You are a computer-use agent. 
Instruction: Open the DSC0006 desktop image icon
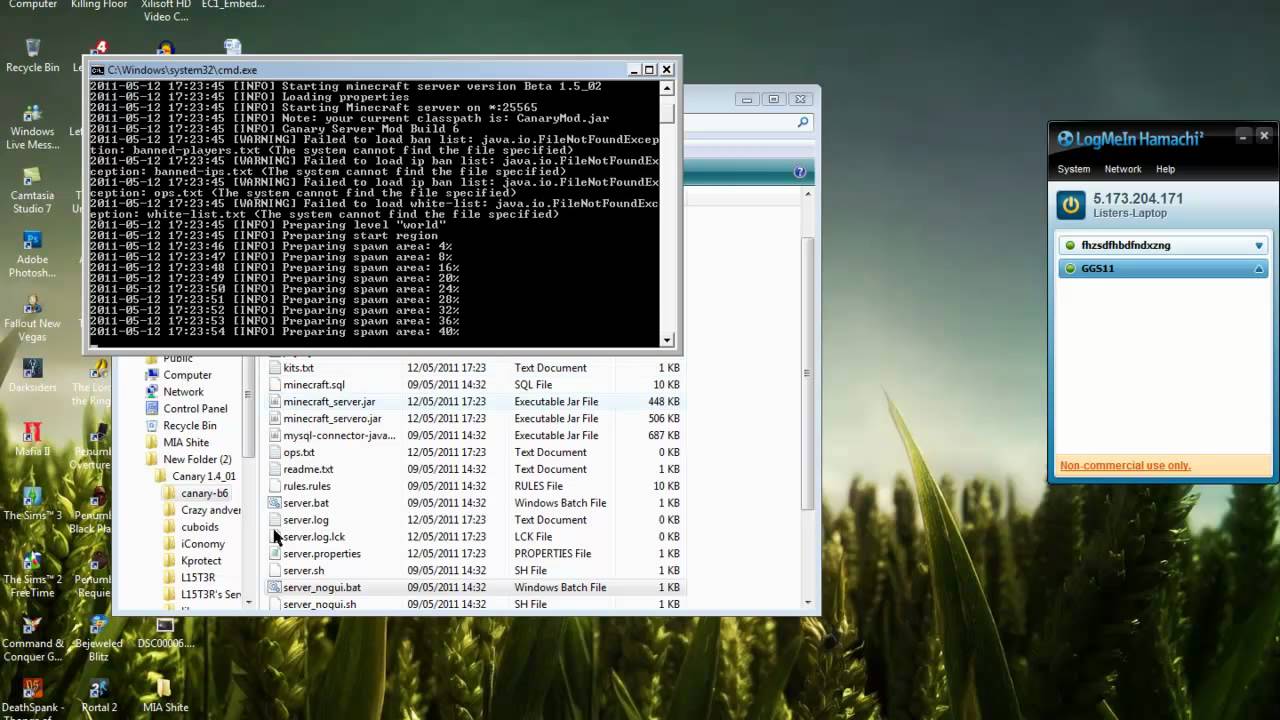(165, 633)
